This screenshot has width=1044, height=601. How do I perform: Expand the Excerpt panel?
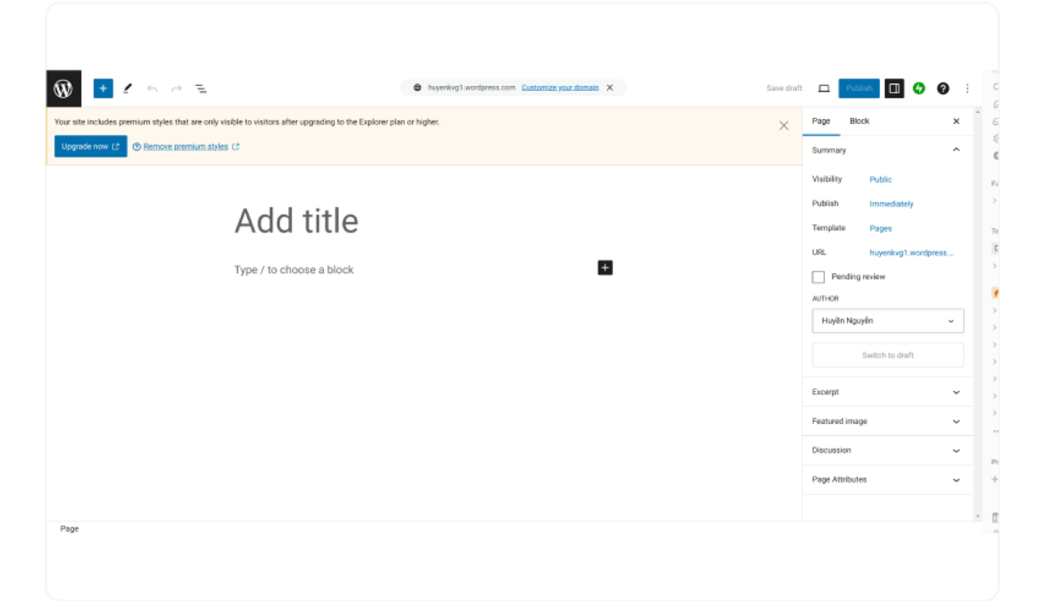click(x=887, y=392)
